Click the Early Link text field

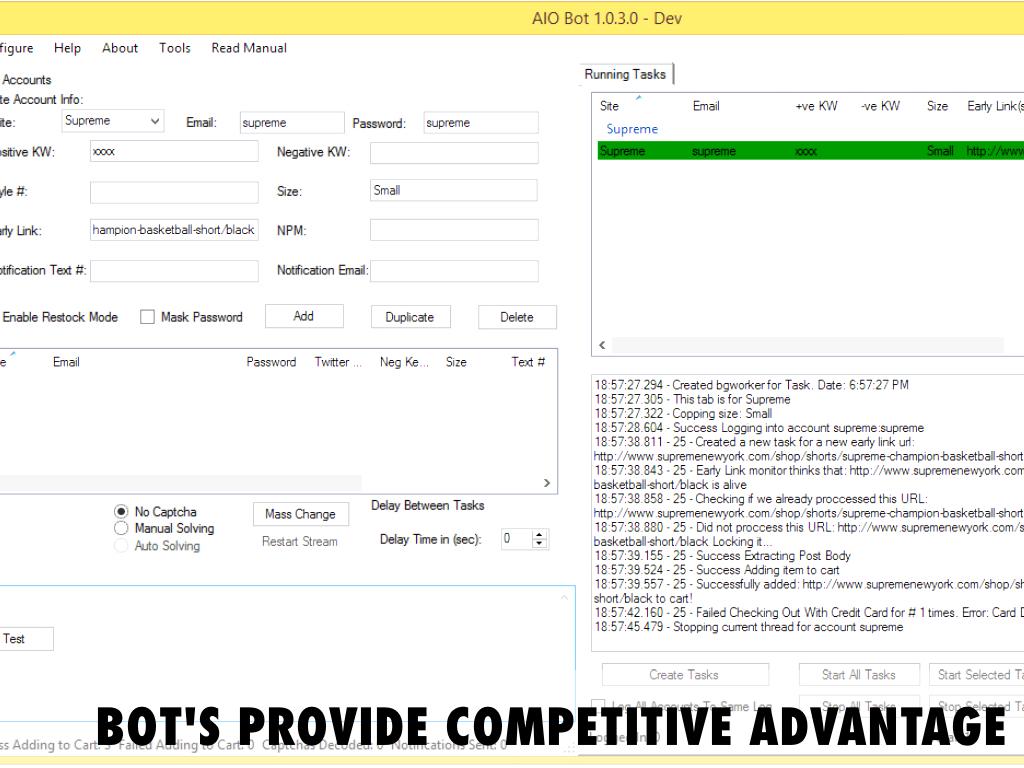point(174,230)
